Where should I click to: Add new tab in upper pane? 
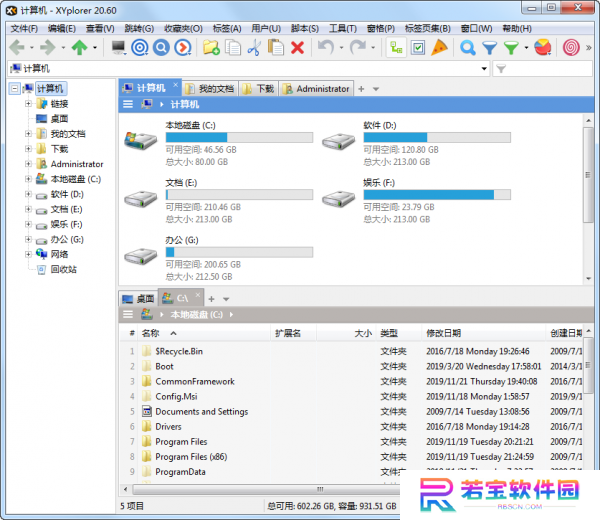tap(361, 89)
